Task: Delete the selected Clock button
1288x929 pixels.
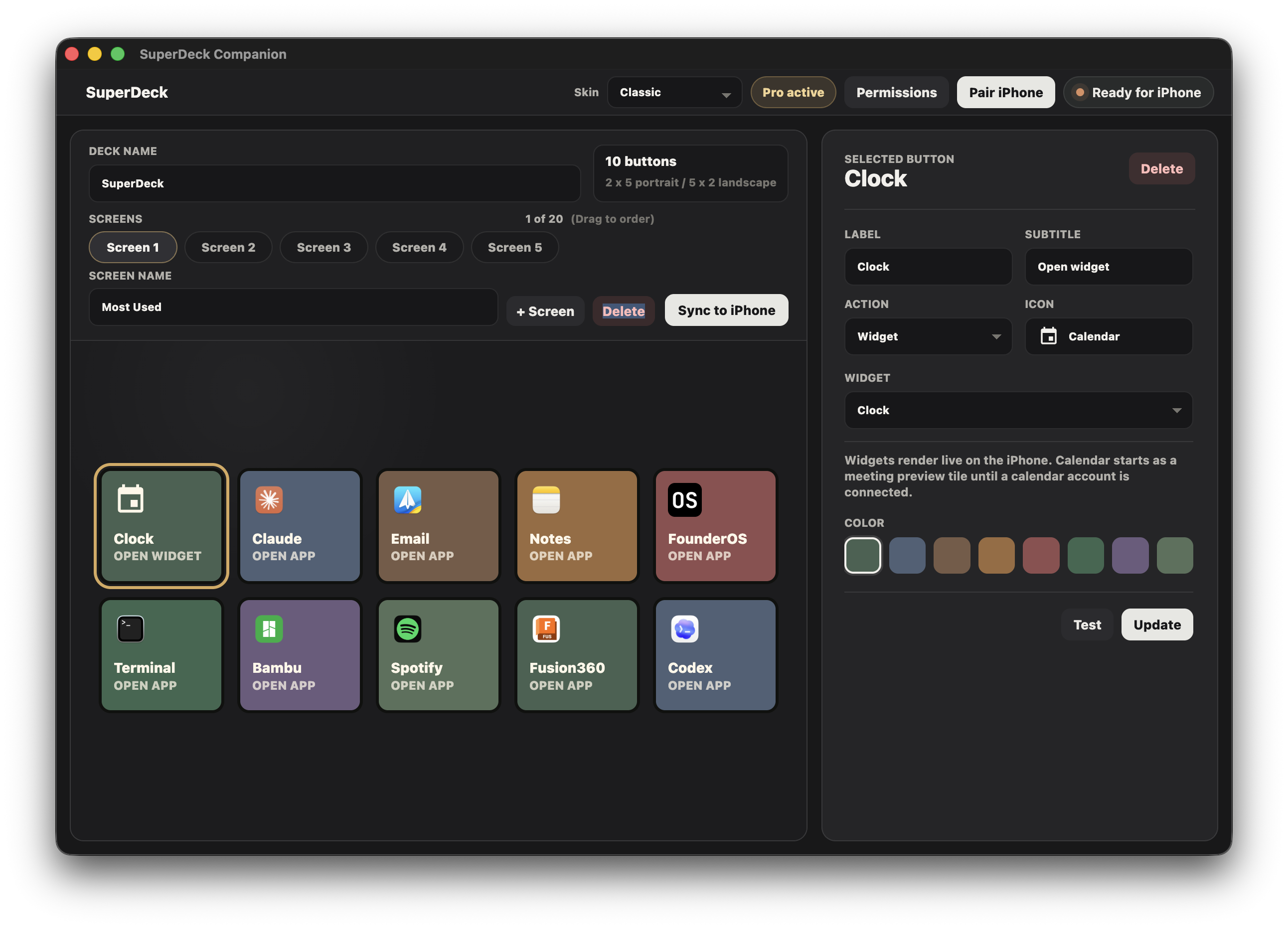Action: [1161, 168]
